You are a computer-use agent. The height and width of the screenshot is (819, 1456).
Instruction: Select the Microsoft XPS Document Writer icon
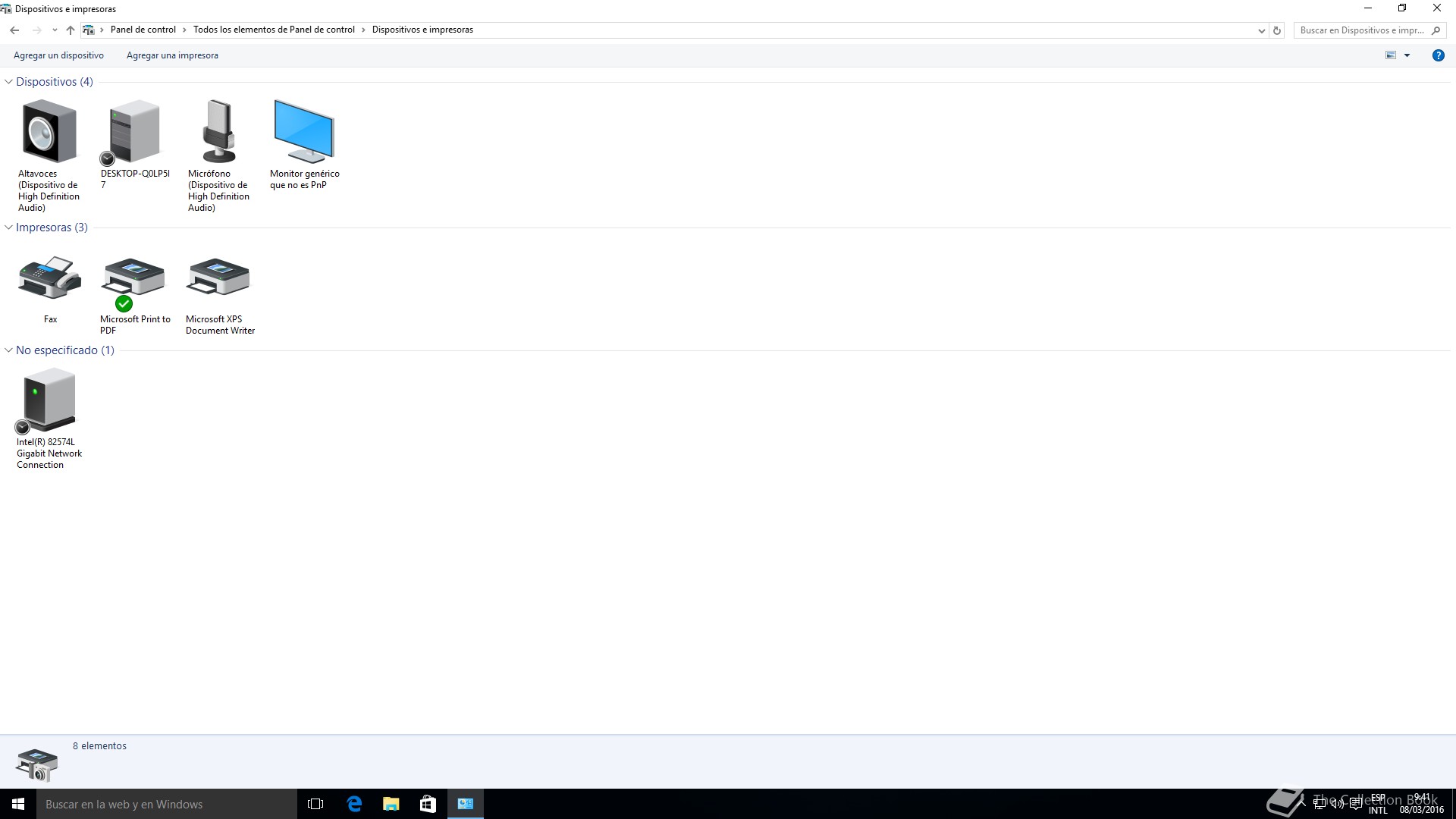(x=219, y=278)
